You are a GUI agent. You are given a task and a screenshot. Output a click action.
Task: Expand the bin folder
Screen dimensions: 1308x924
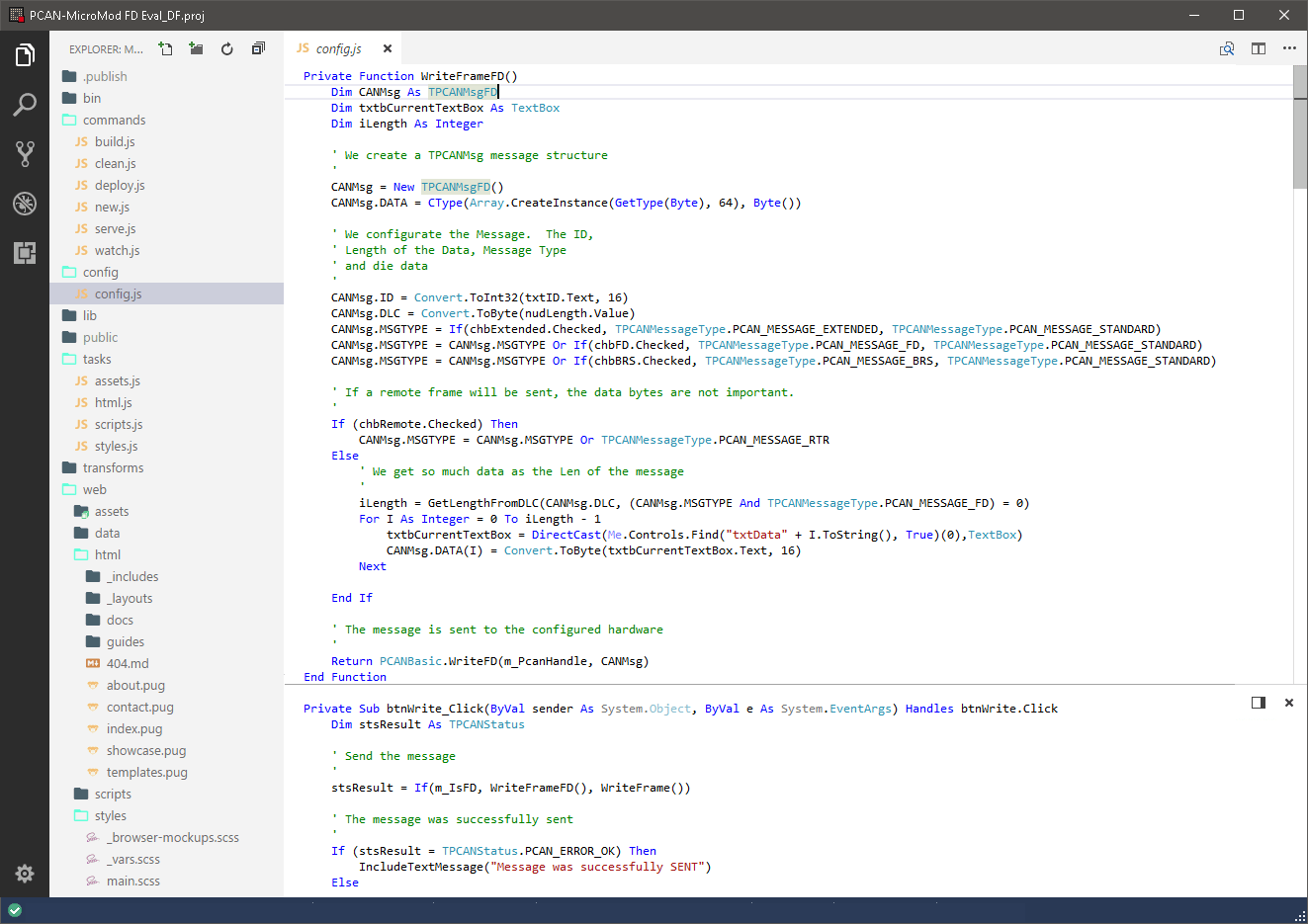pos(166,98)
